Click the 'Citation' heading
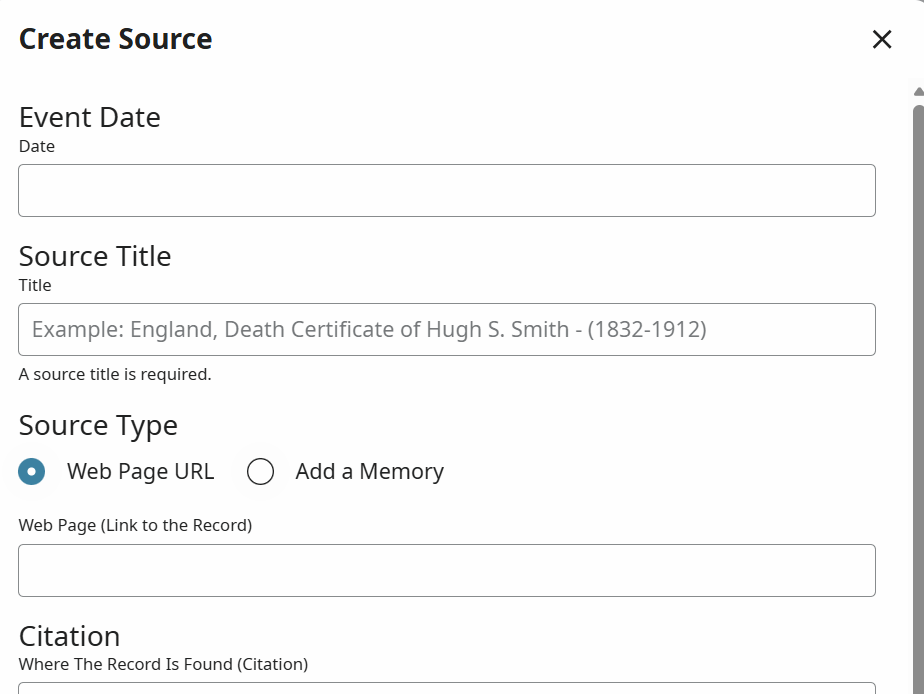 70,636
